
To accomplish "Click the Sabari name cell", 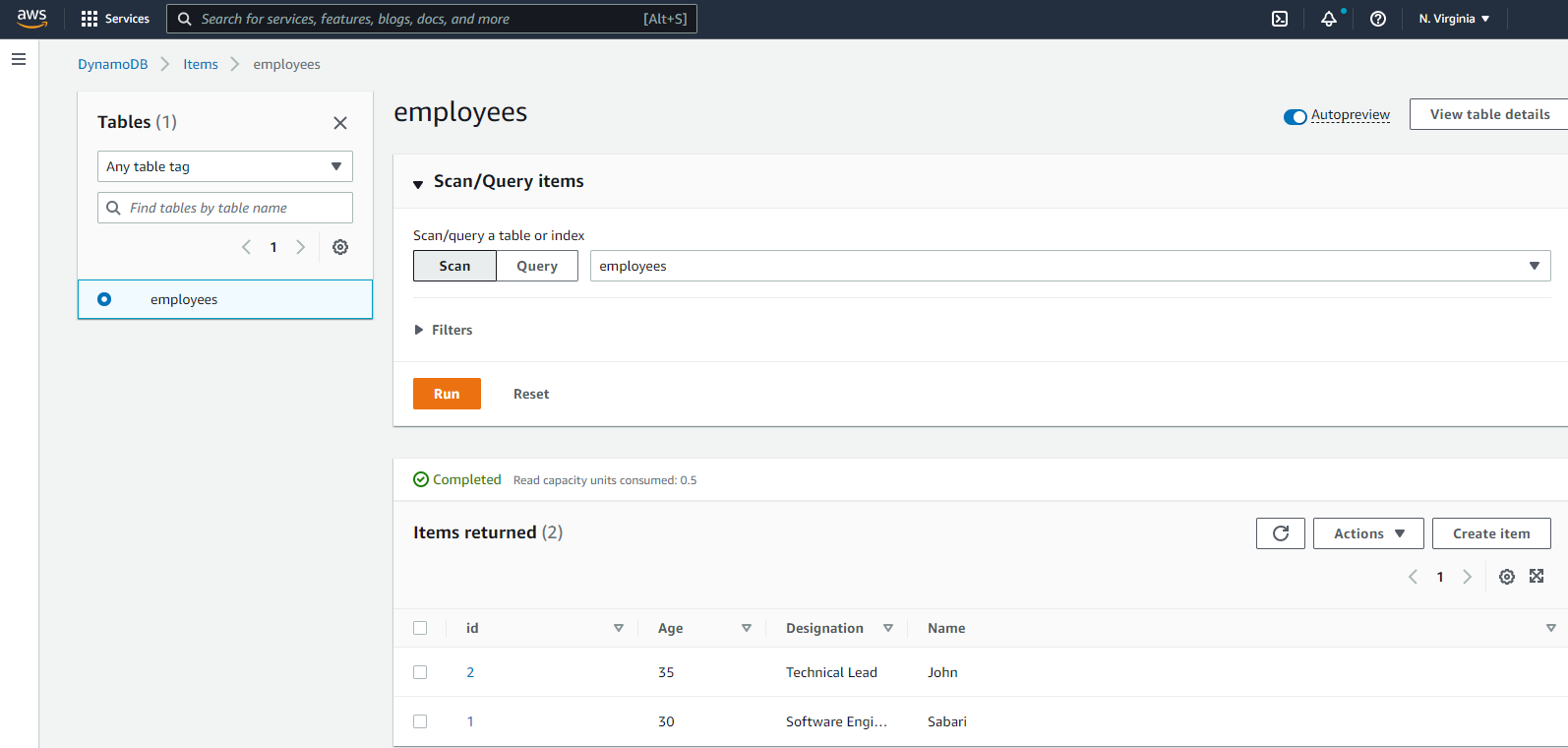I will tap(947, 721).
